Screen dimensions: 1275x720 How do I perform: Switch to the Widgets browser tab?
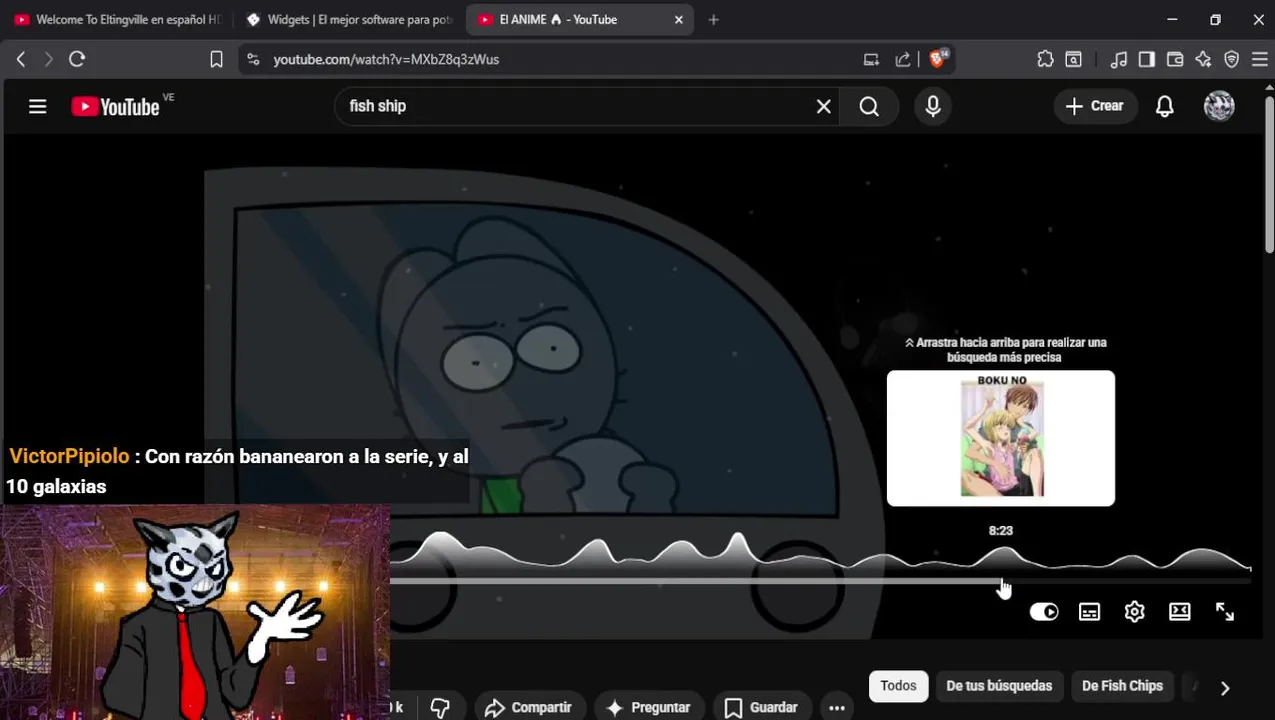click(x=349, y=19)
